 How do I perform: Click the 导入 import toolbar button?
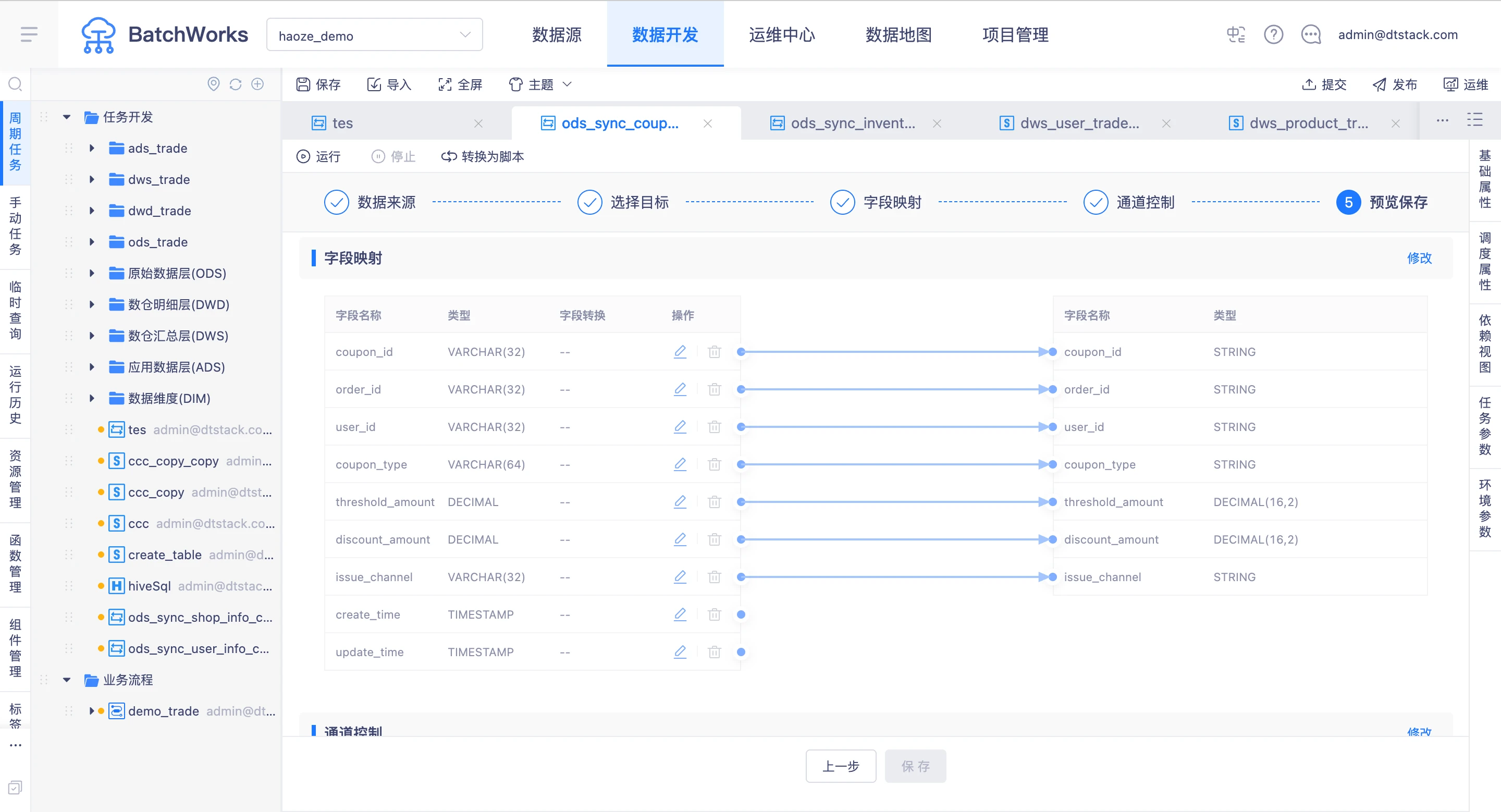(389, 84)
